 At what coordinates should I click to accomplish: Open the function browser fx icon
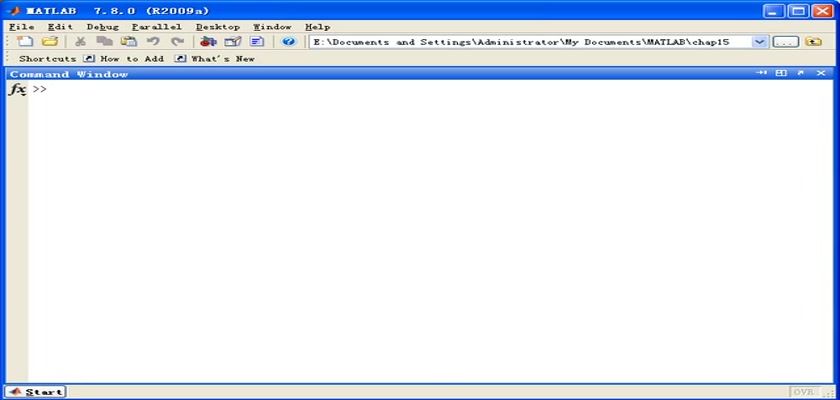(x=18, y=89)
